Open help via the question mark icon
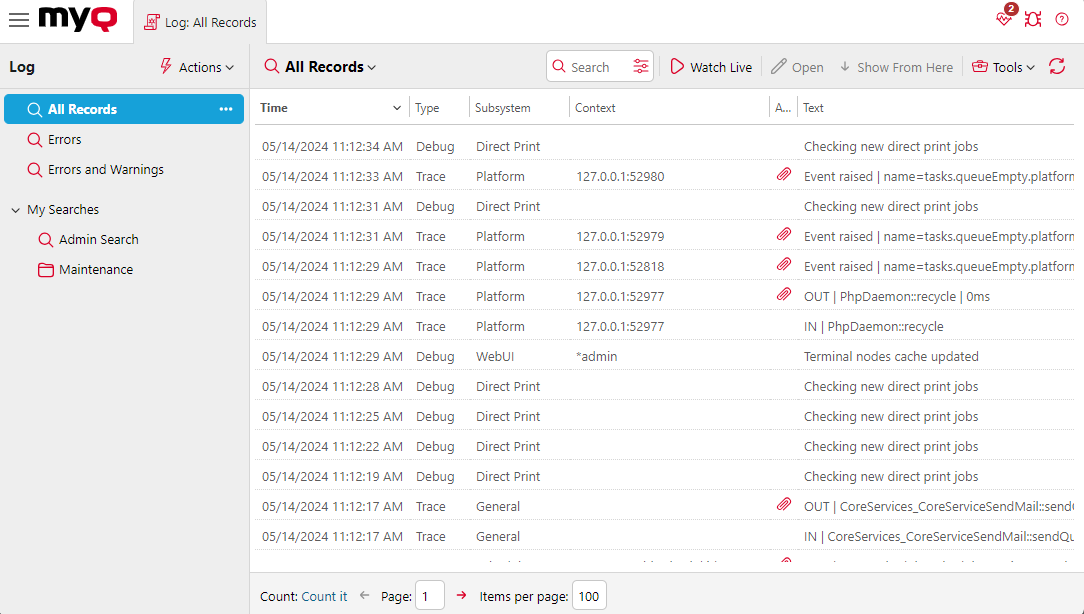The width and height of the screenshot is (1084, 614). (x=1062, y=18)
